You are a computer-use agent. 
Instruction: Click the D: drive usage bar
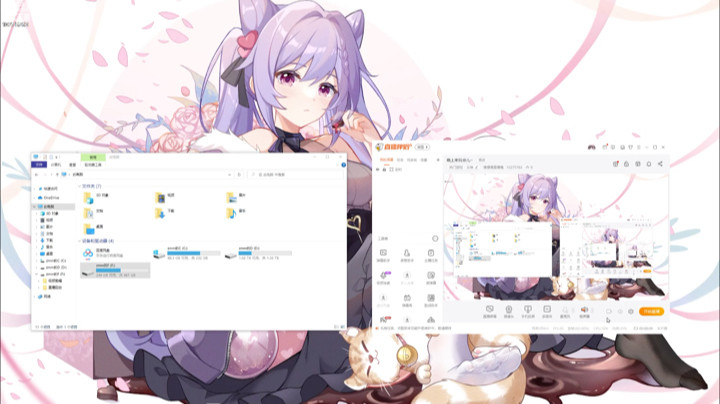(265, 253)
